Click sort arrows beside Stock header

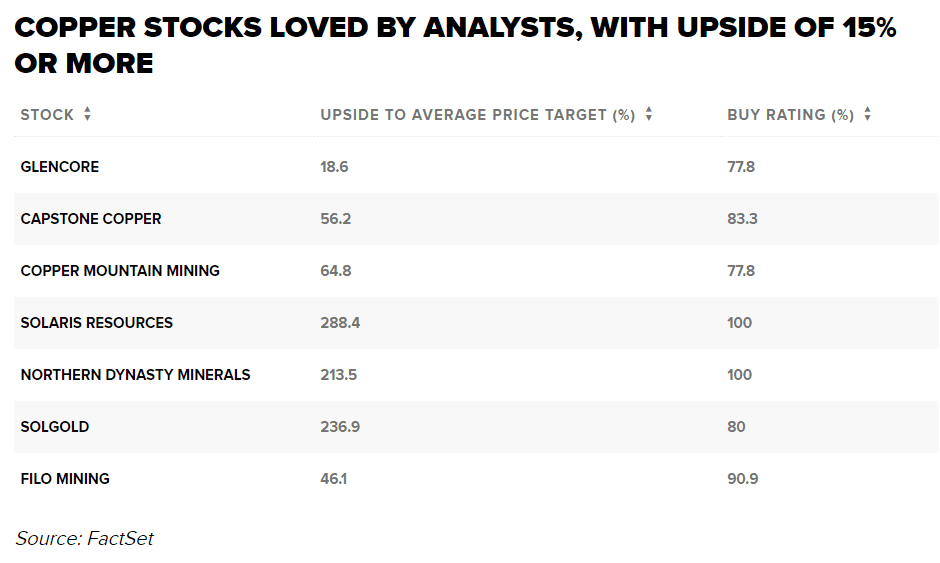tap(87, 115)
